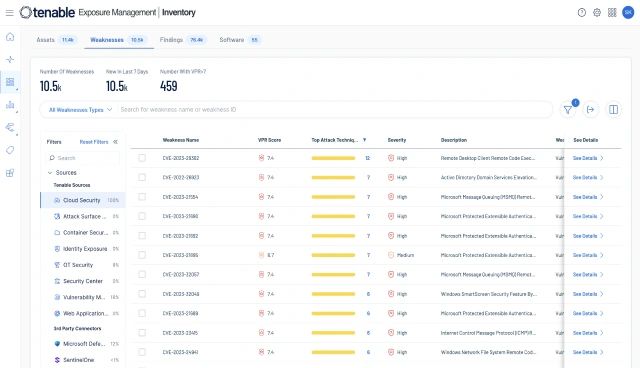Open the help question-mark icon
This screenshot has height=368, width=640.
(x=582, y=13)
